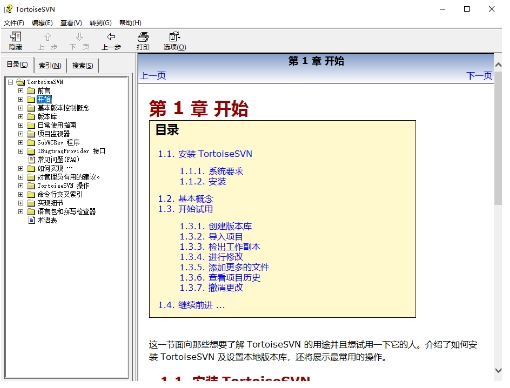Click the page icon beside 常见问题(FAQ)
Viewport: 510px width, 388px height.
point(31,160)
